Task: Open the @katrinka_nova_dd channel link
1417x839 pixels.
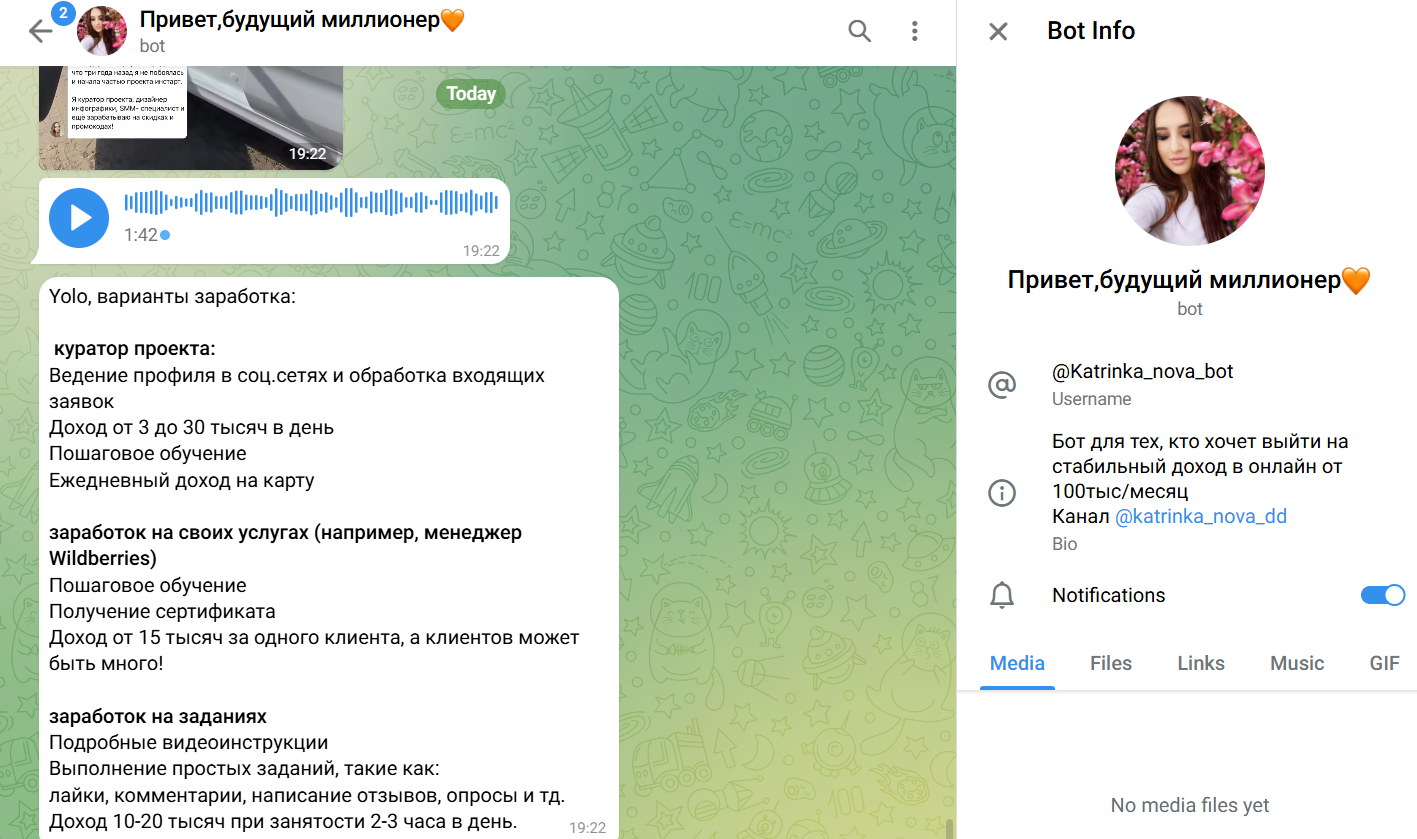Action: (1201, 517)
